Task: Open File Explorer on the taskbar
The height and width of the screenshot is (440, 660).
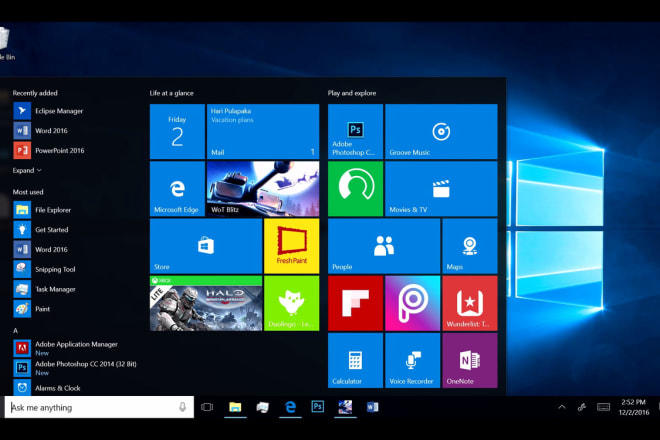Action: click(x=235, y=407)
